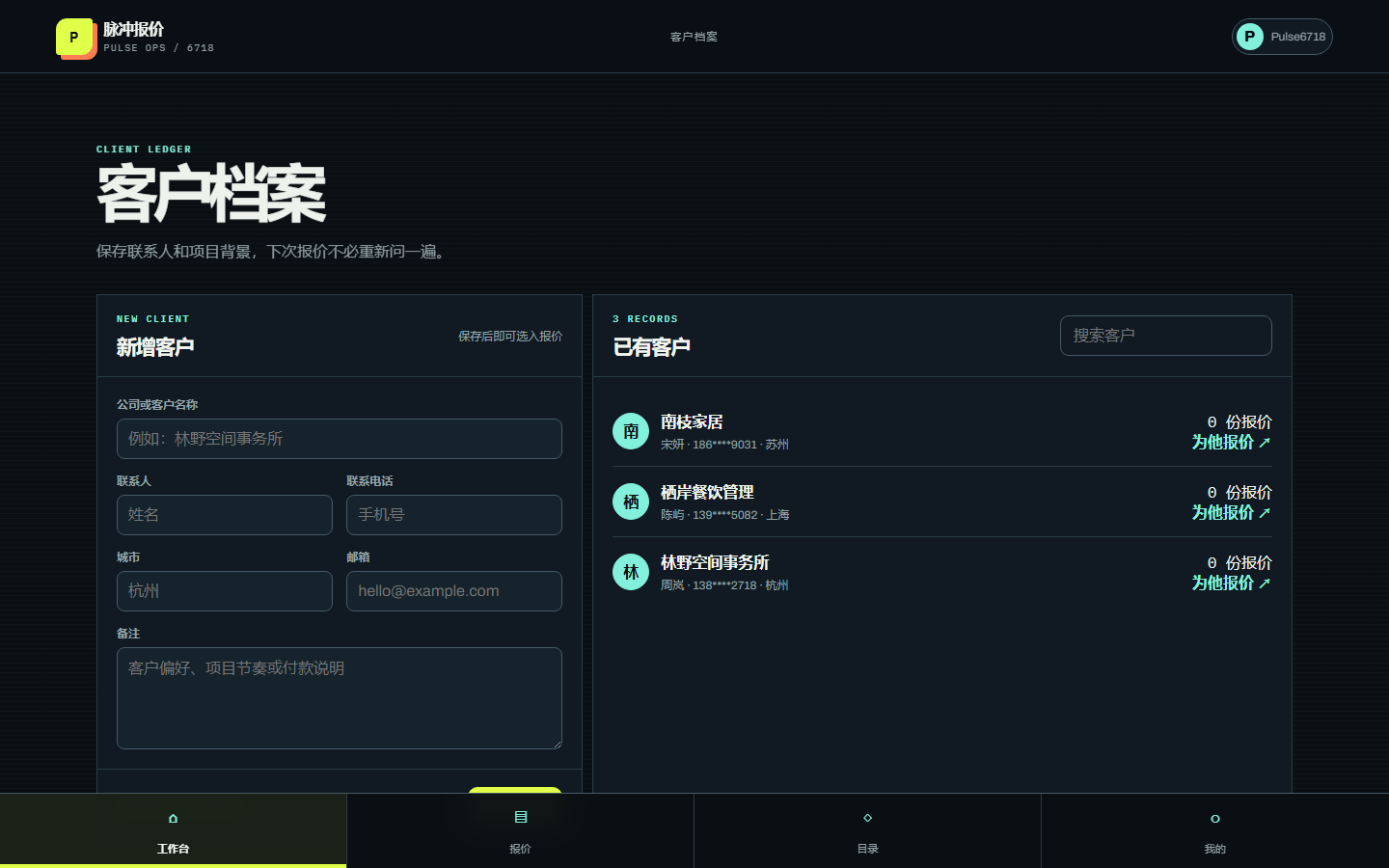Click 为他报价 link for 栖岸餐饮管理
This screenshot has width=1389, height=868.
click(x=1232, y=512)
